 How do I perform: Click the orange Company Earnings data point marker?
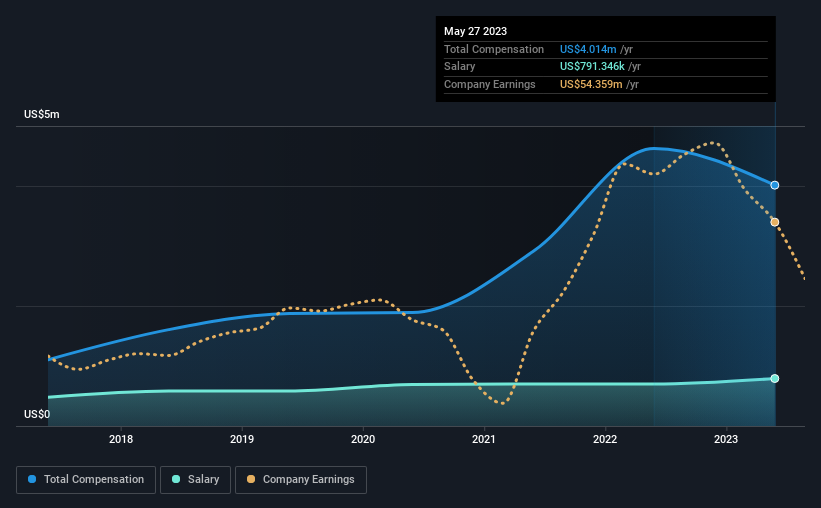774,222
